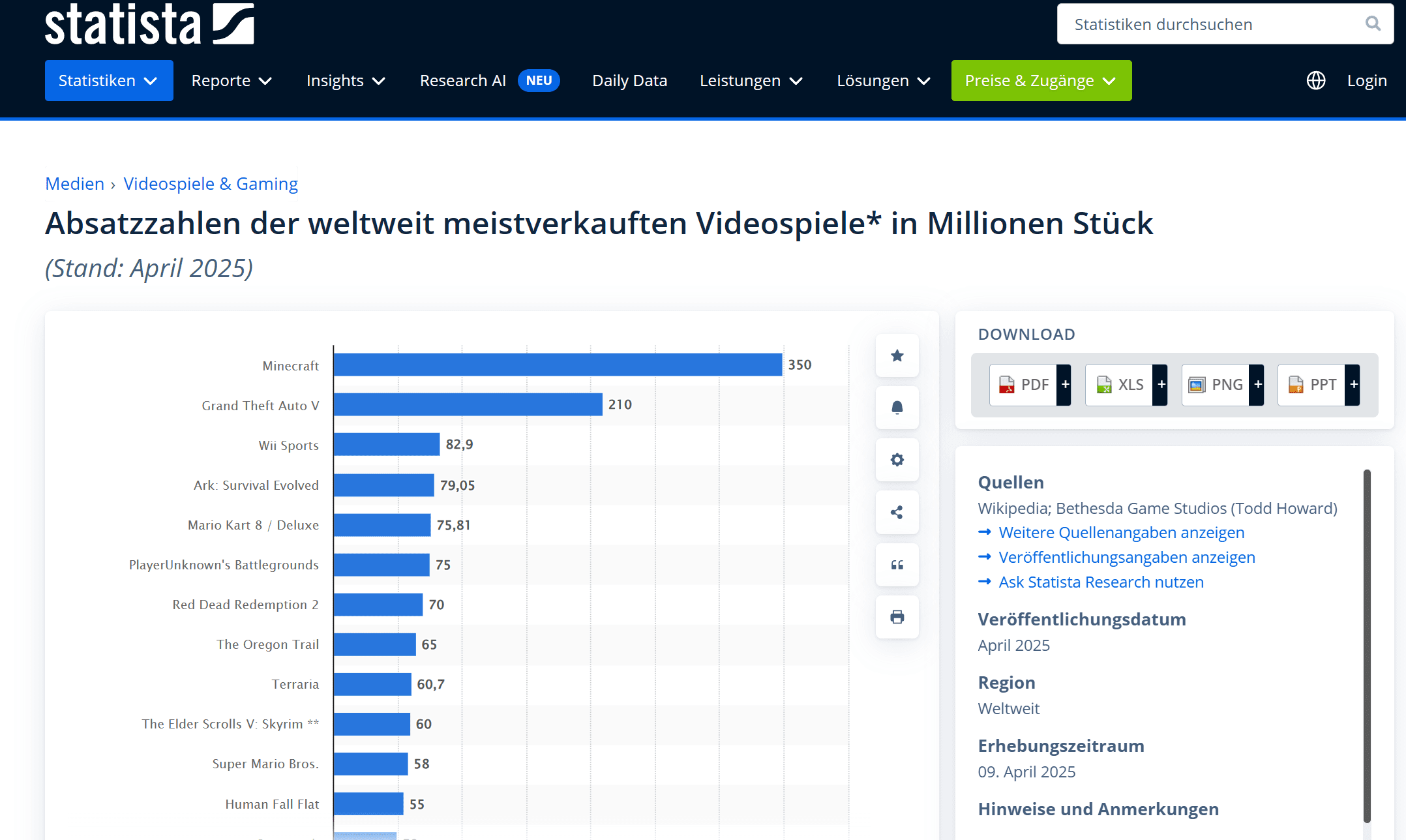The width and height of the screenshot is (1406, 840).
Task: Click the Grand Theft Auto V bar
Action: coord(468,404)
